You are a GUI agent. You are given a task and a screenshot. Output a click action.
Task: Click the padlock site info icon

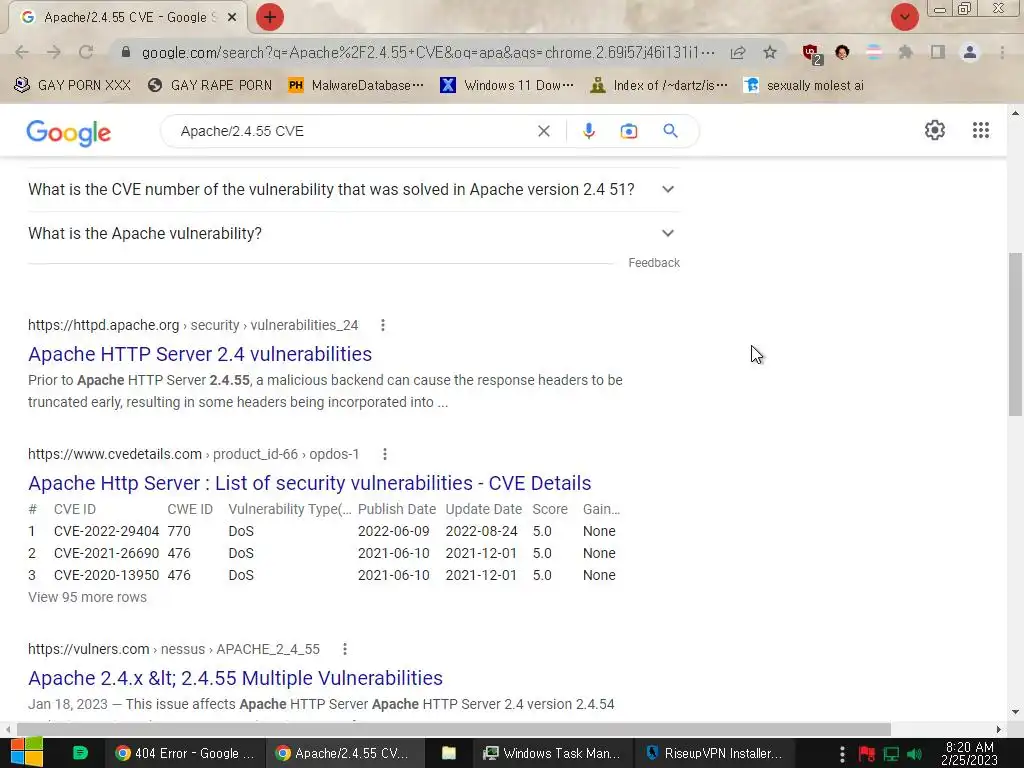point(126,52)
